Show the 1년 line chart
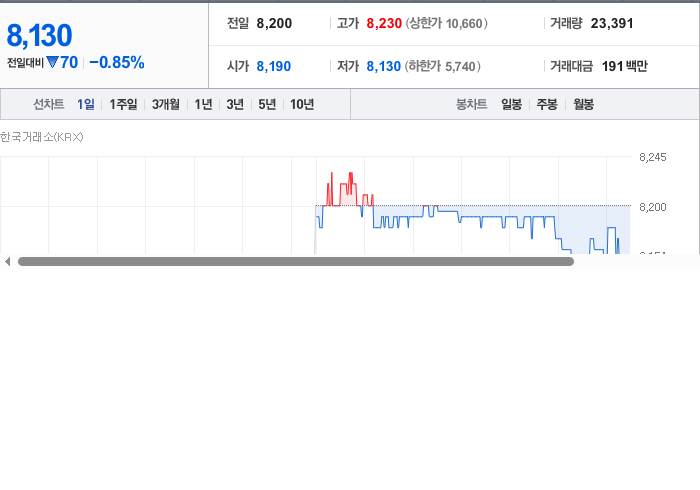700x490 pixels. coord(203,104)
